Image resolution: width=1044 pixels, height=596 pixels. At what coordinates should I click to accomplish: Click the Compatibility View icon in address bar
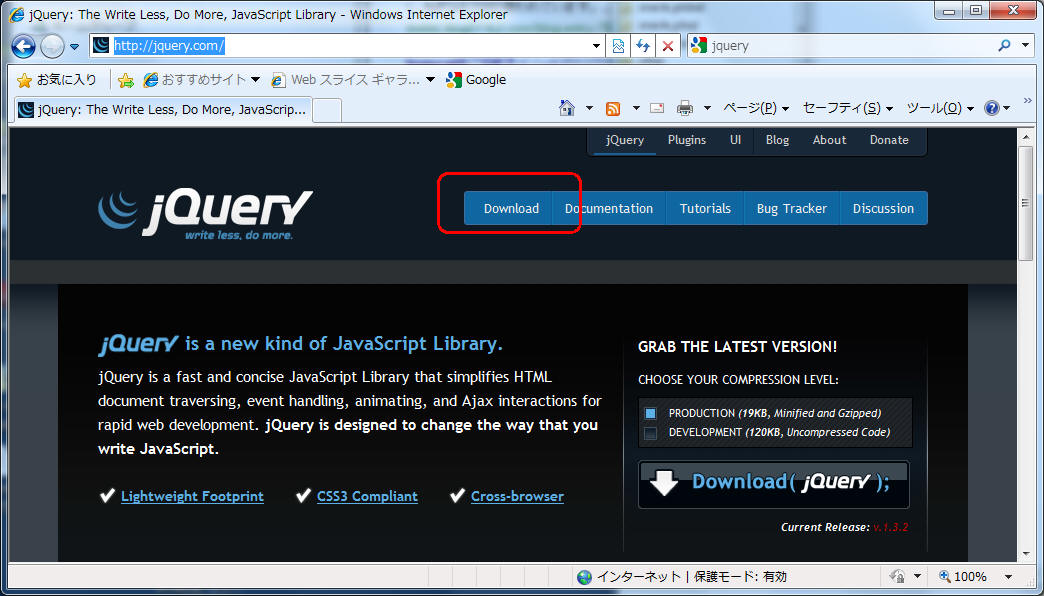coord(619,46)
